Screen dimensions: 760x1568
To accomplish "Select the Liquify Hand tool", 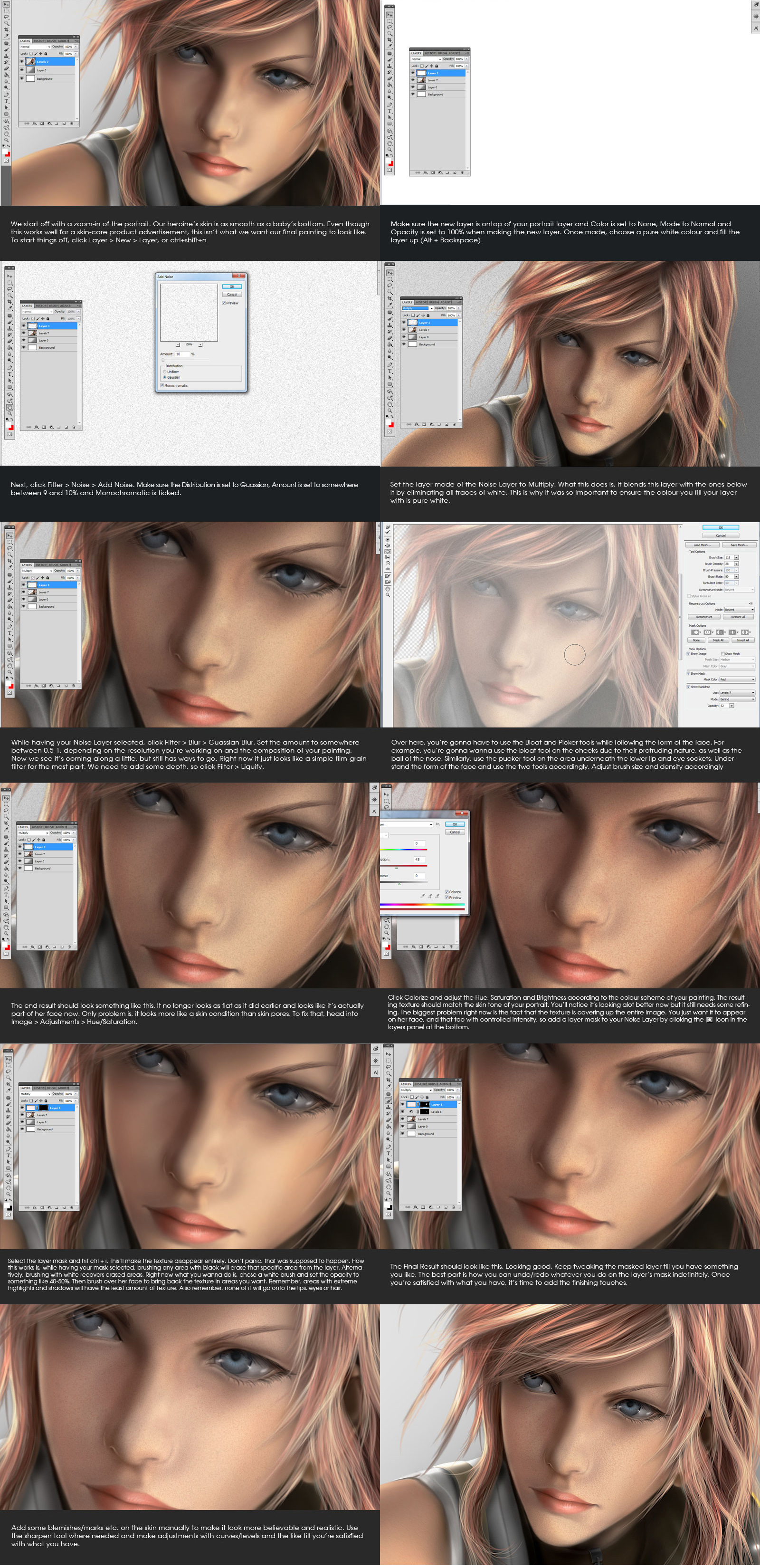I will click(388, 589).
